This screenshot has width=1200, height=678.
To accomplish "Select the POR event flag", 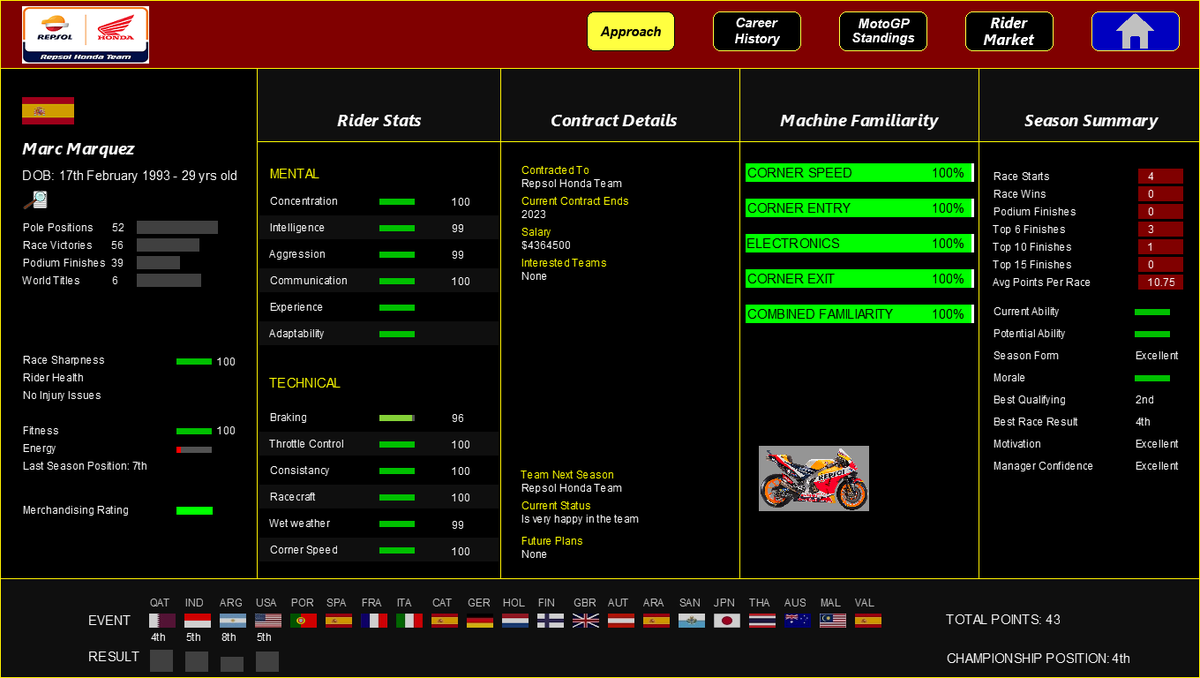I will (303, 620).
